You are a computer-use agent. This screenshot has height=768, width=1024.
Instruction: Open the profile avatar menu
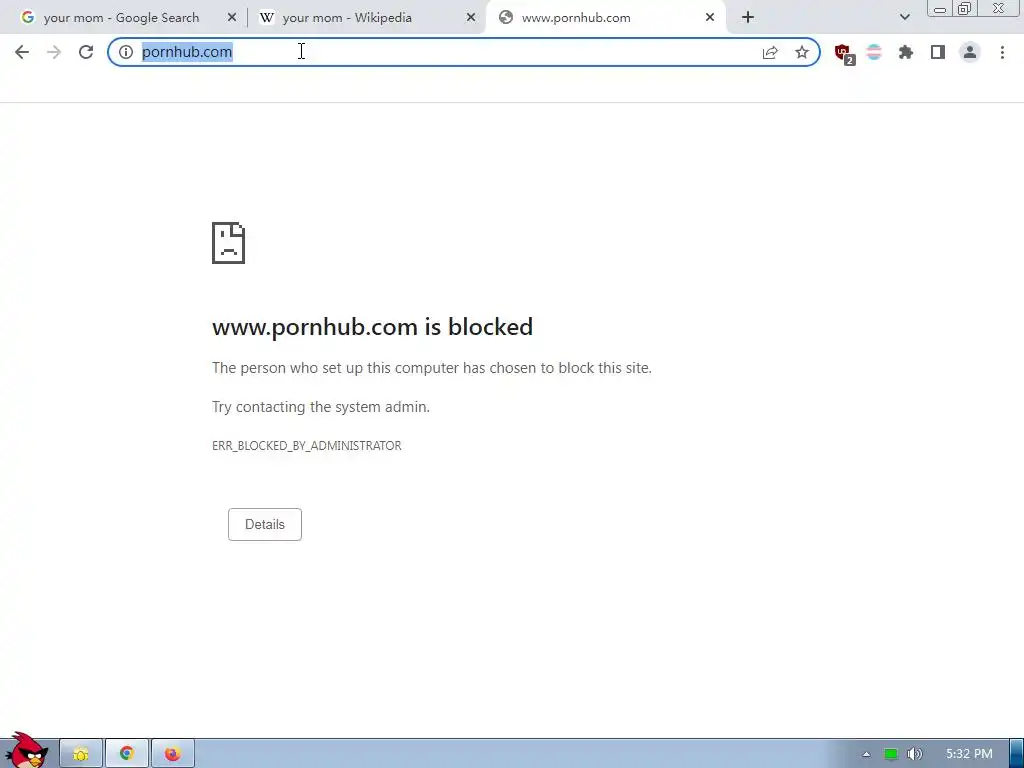[970, 52]
